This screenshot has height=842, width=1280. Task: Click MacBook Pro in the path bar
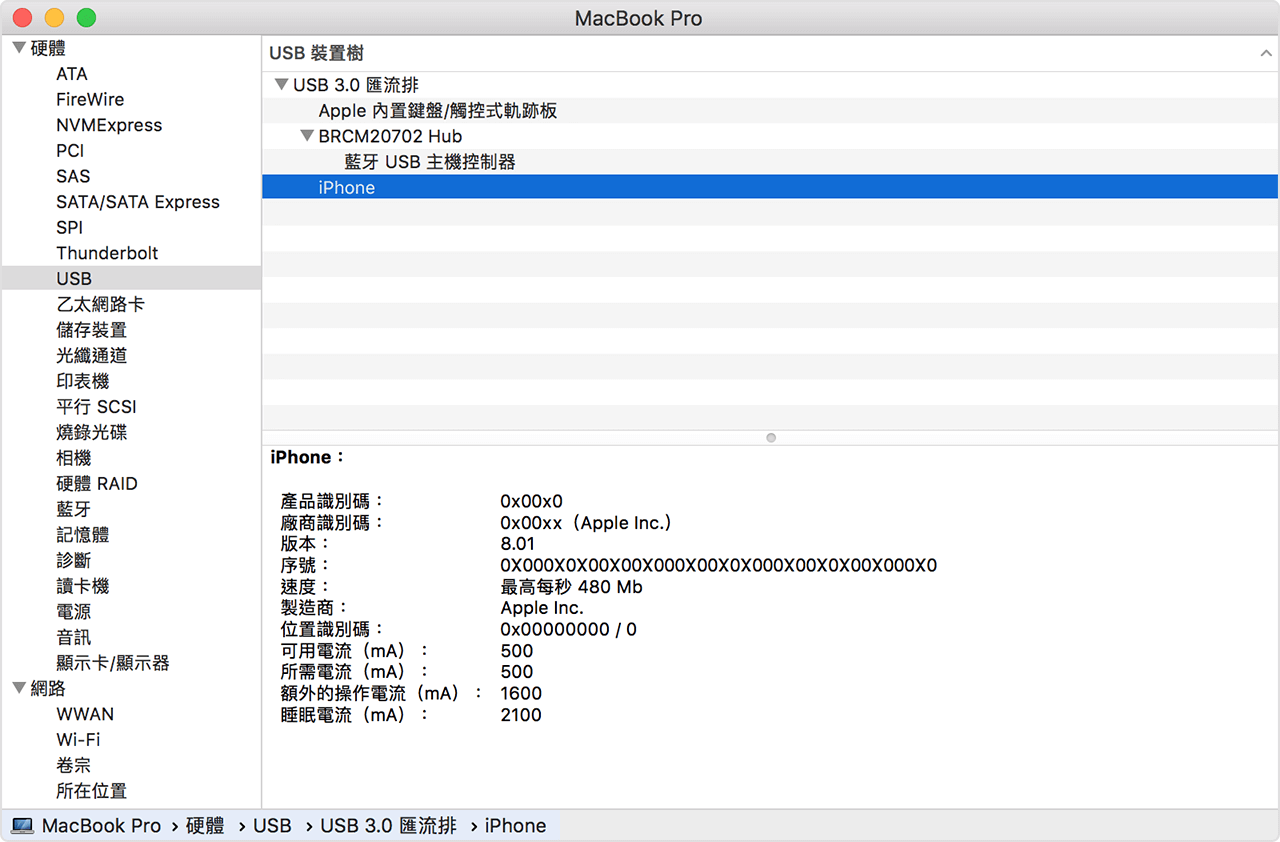tap(101, 826)
